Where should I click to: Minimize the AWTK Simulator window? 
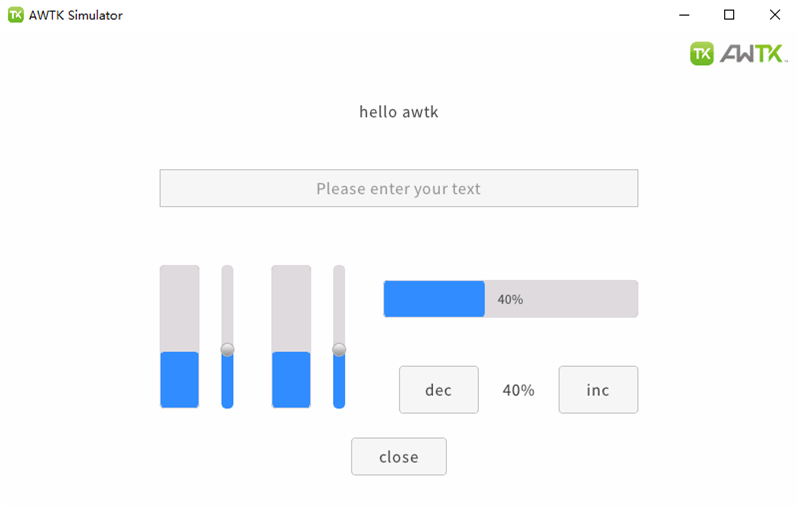pyautogui.click(x=684, y=15)
